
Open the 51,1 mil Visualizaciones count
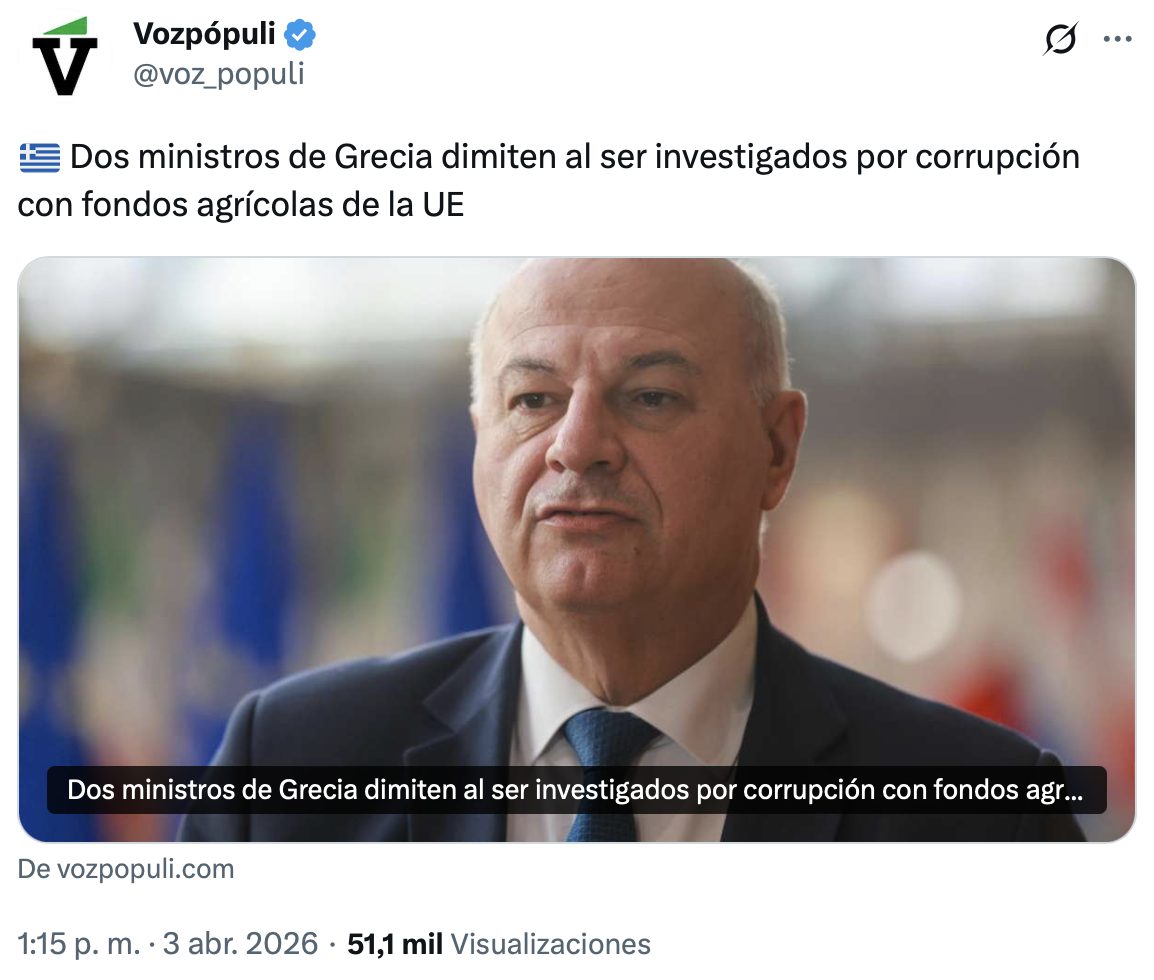(499, 944)
